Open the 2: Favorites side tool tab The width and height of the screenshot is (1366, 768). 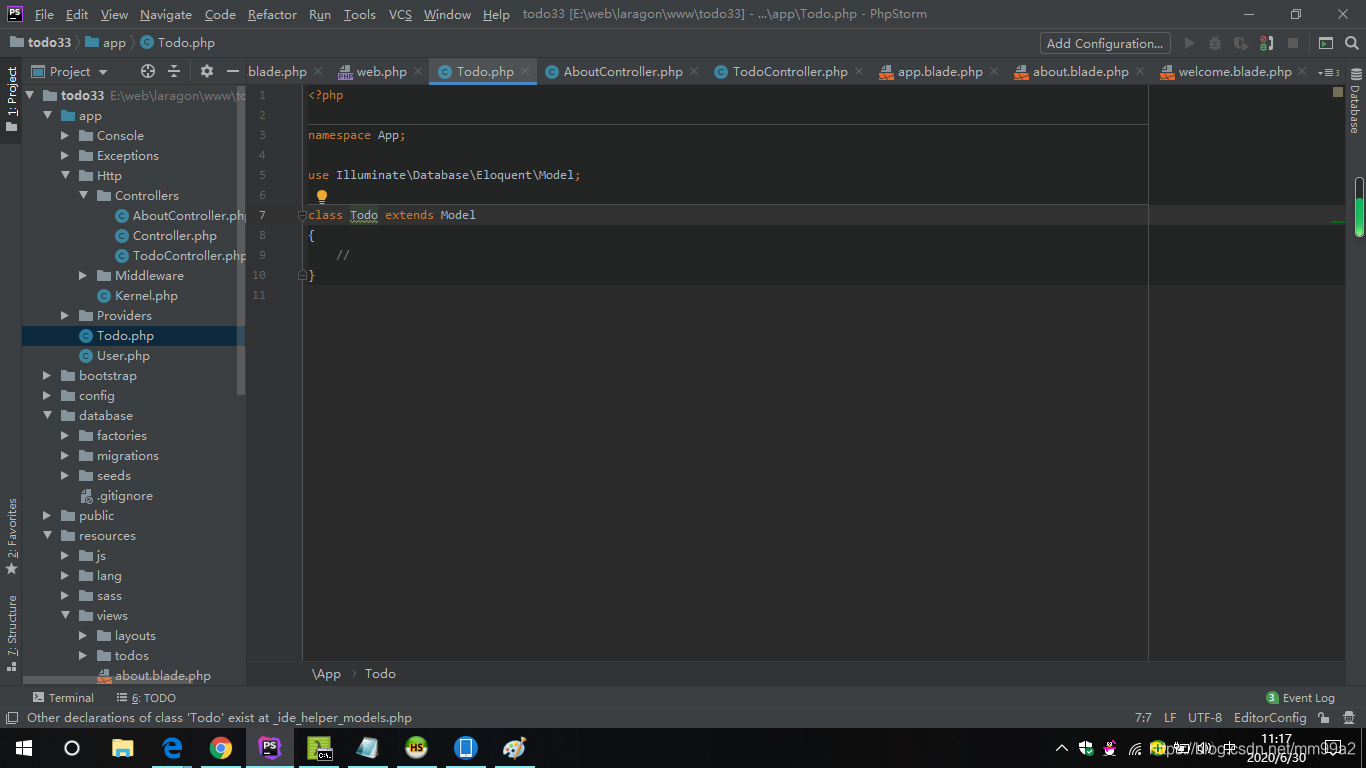[11, 536]
